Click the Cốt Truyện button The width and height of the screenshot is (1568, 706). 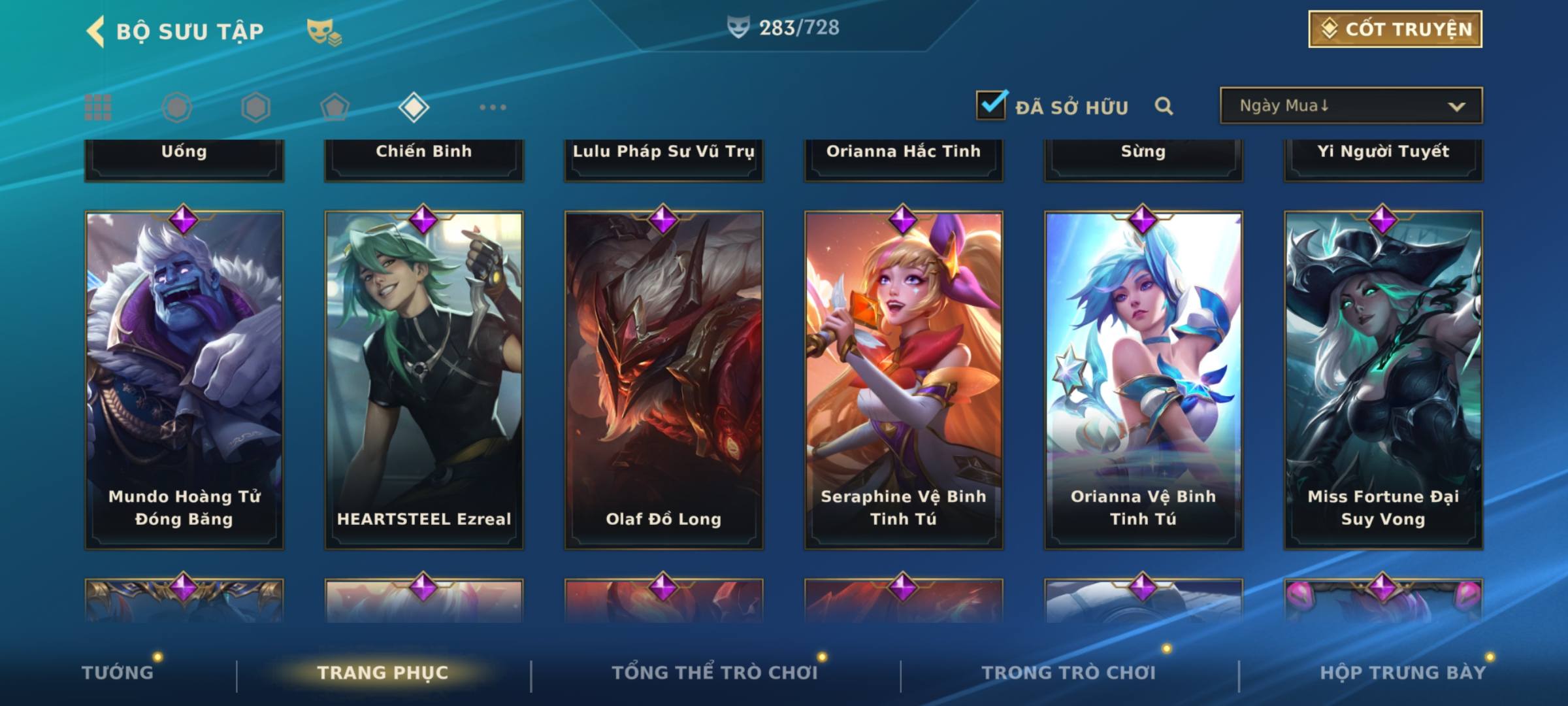pyautogui.click(x=1395, y=29)
